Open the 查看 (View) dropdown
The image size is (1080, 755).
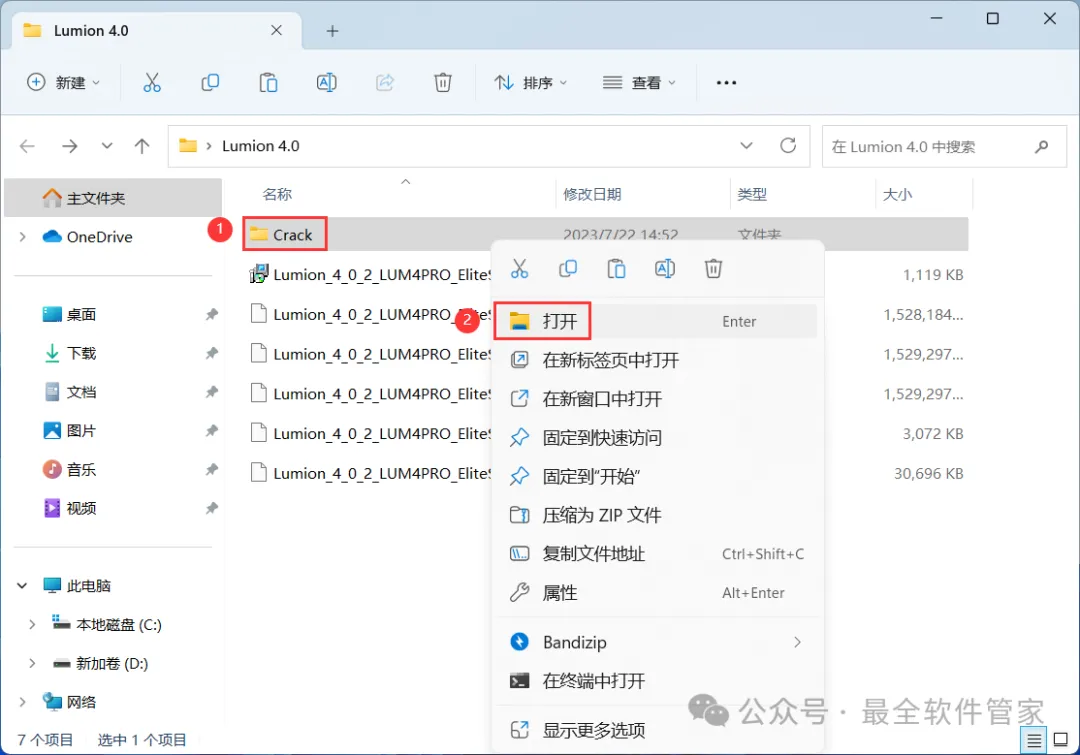coord(639,83)
